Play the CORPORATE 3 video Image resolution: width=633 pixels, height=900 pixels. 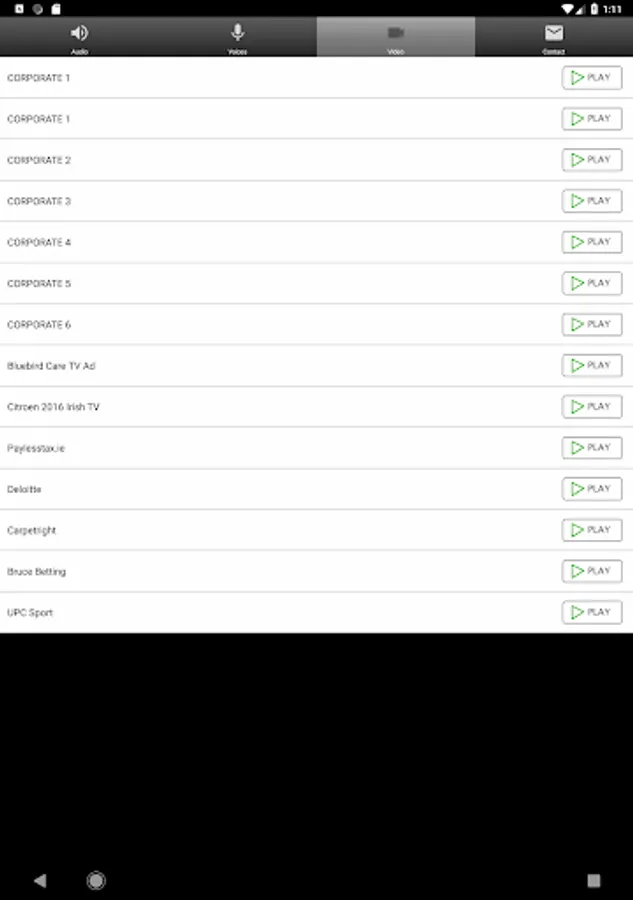pos(592,201)
